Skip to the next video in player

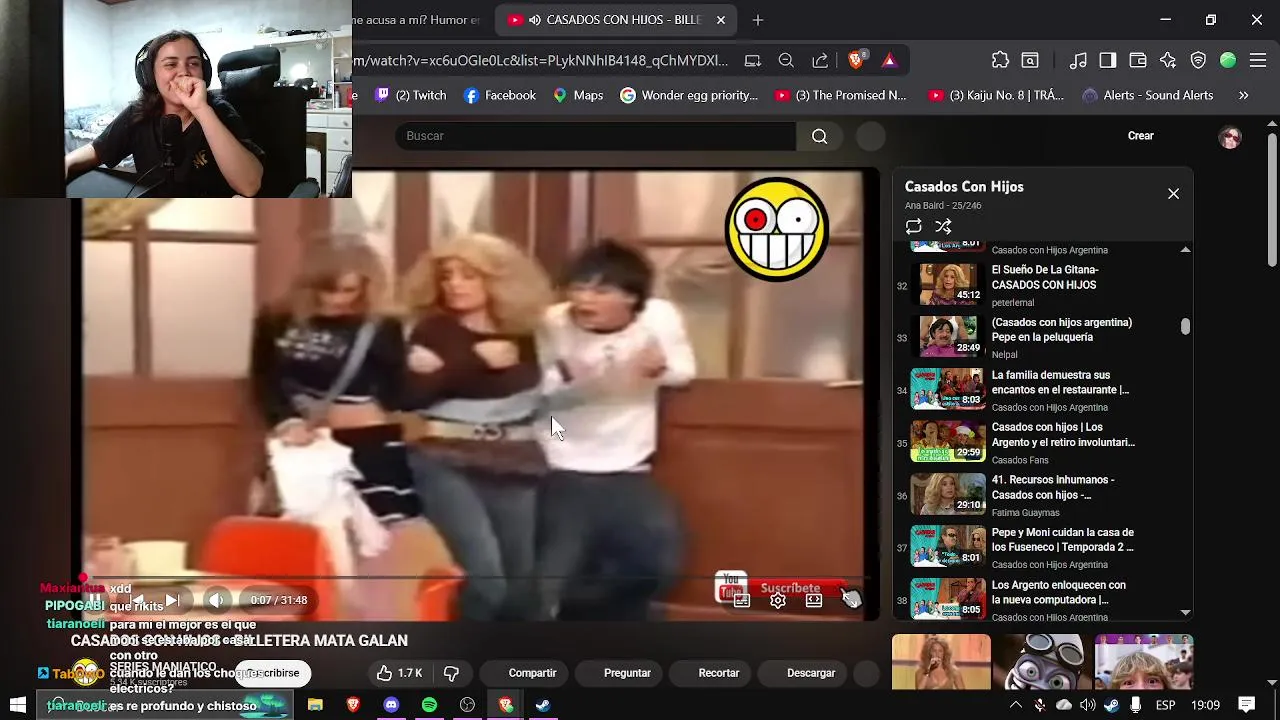tap(172, 600)
